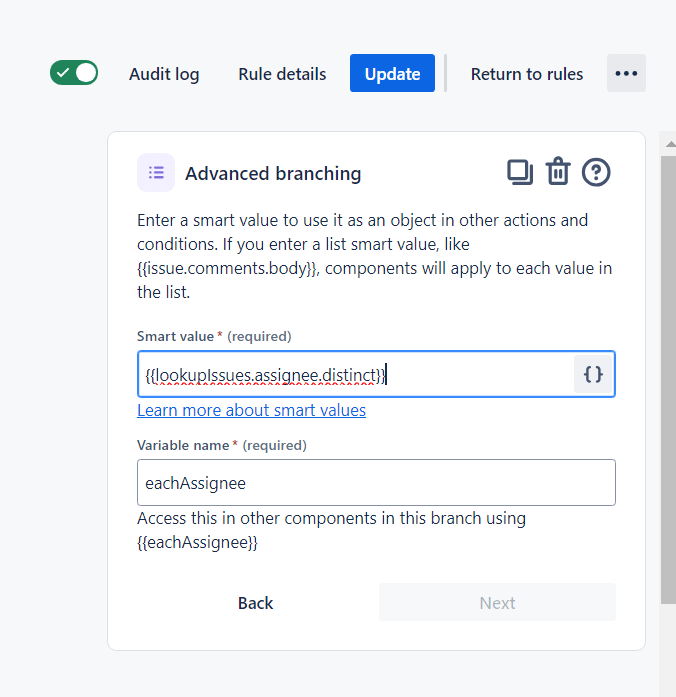Open the Audit log tab
This screenshot has width=676, height=697.
[164, 74]
